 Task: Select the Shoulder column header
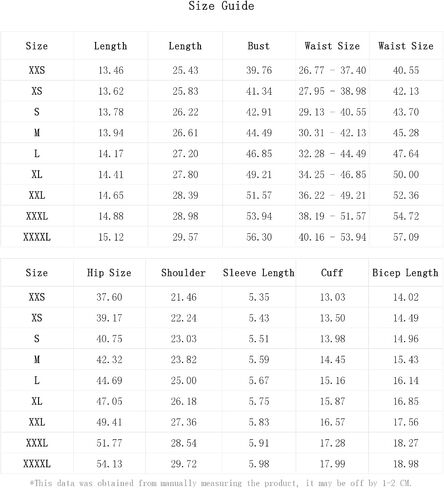(183, 273)
